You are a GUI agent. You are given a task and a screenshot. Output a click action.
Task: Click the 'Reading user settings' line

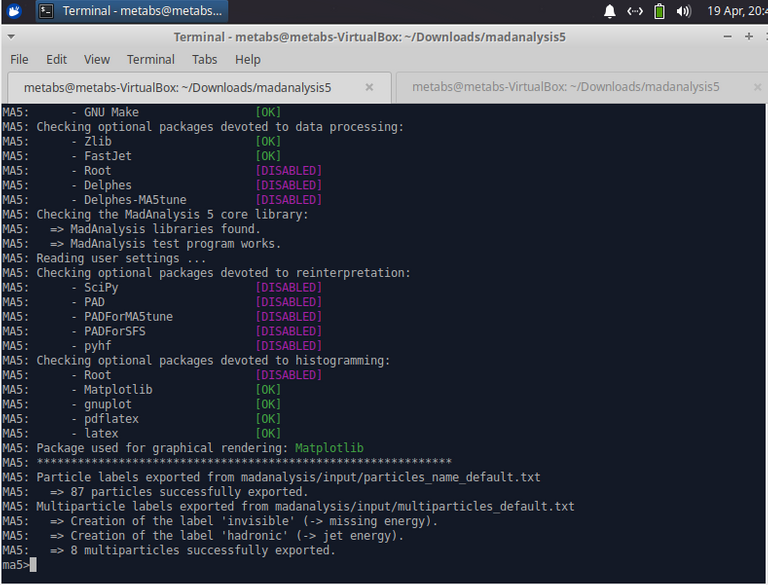pos(121,259)
